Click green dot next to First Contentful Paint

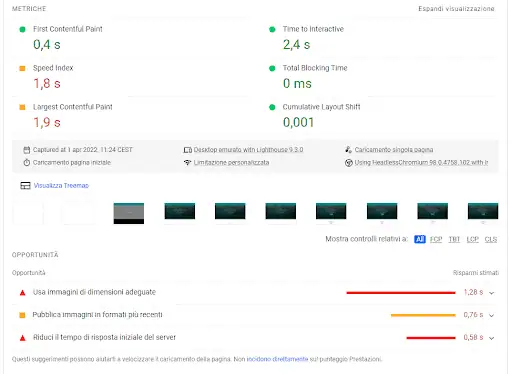[x=22, y=29]
